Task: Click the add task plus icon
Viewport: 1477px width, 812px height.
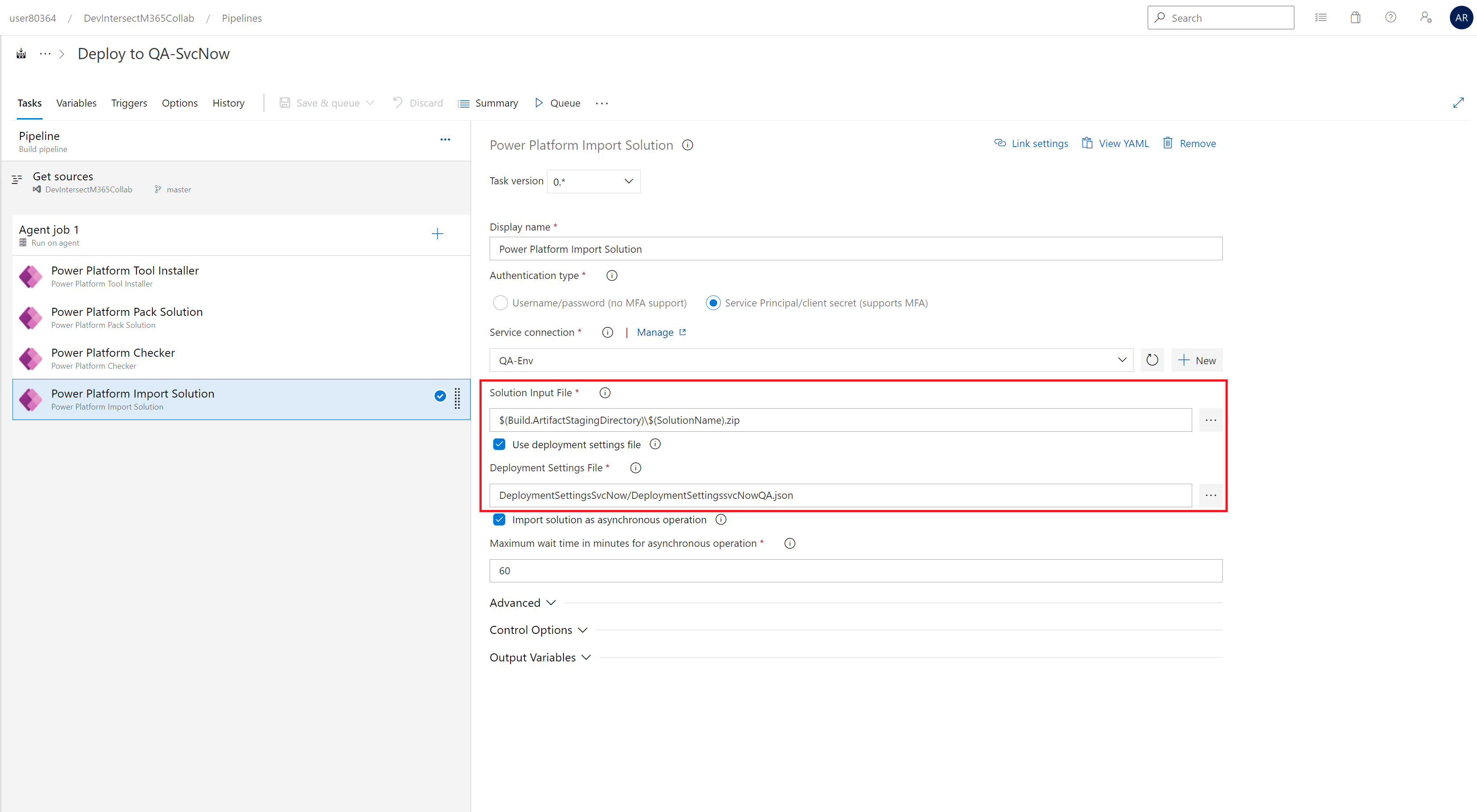Action: pyautogui.click(x=437, y=234)
